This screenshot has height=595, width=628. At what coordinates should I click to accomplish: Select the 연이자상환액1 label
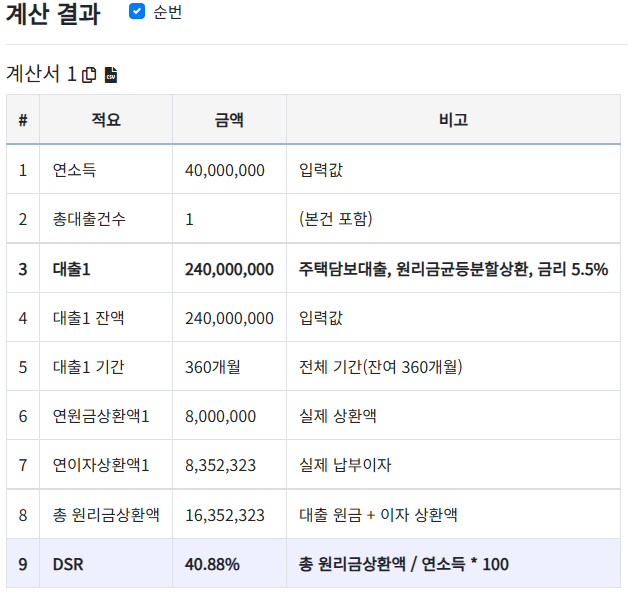101,465
